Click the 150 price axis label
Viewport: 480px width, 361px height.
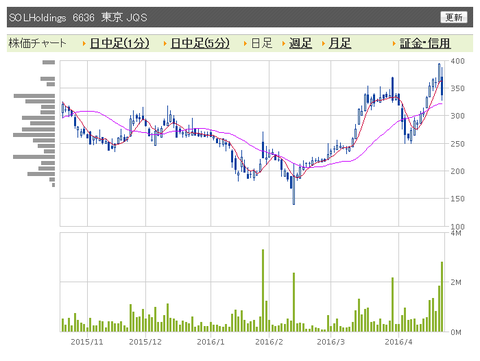coord(458,199)
